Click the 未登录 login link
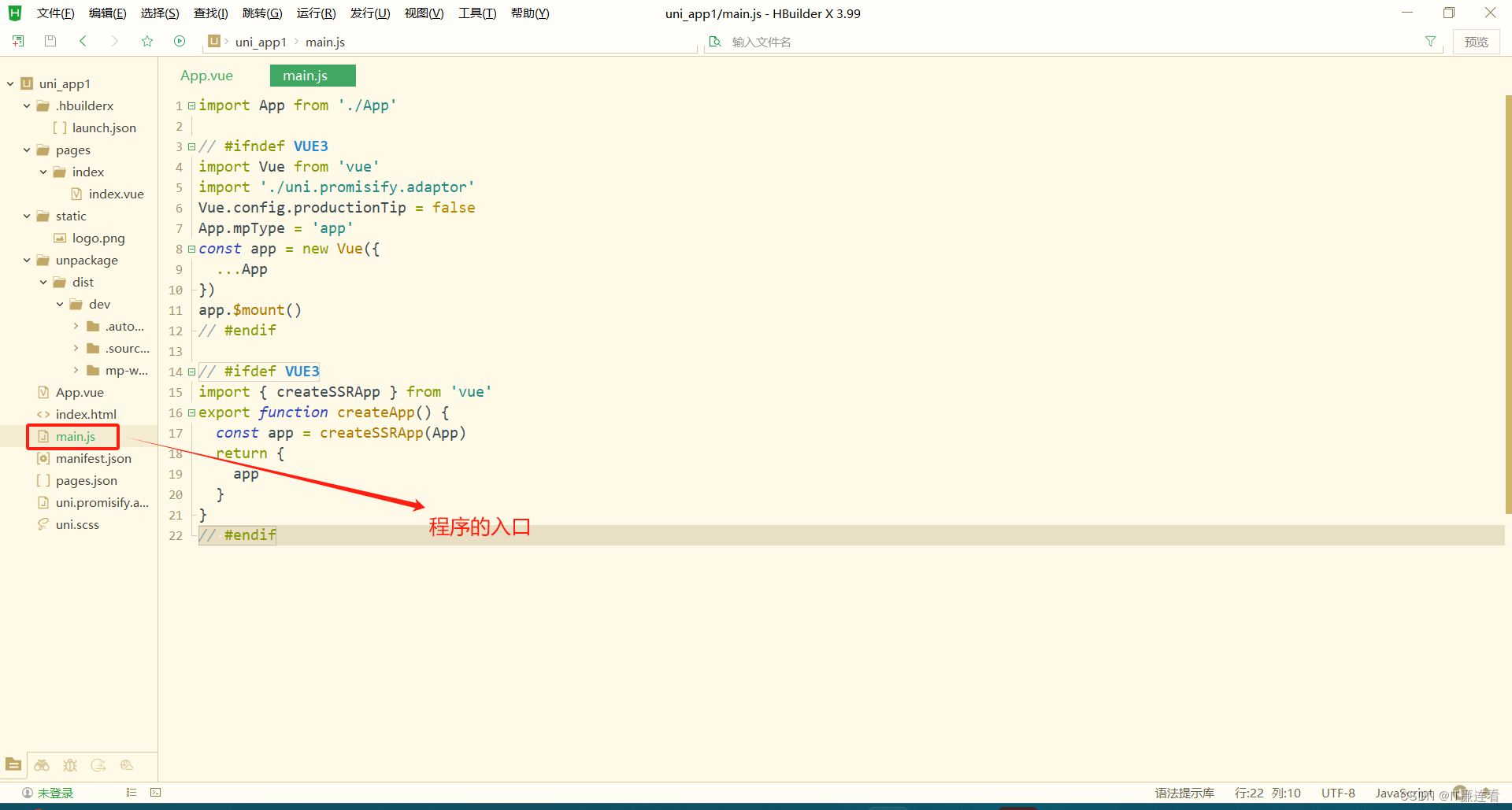1512x810 pixels. click(x=55, y=793)
